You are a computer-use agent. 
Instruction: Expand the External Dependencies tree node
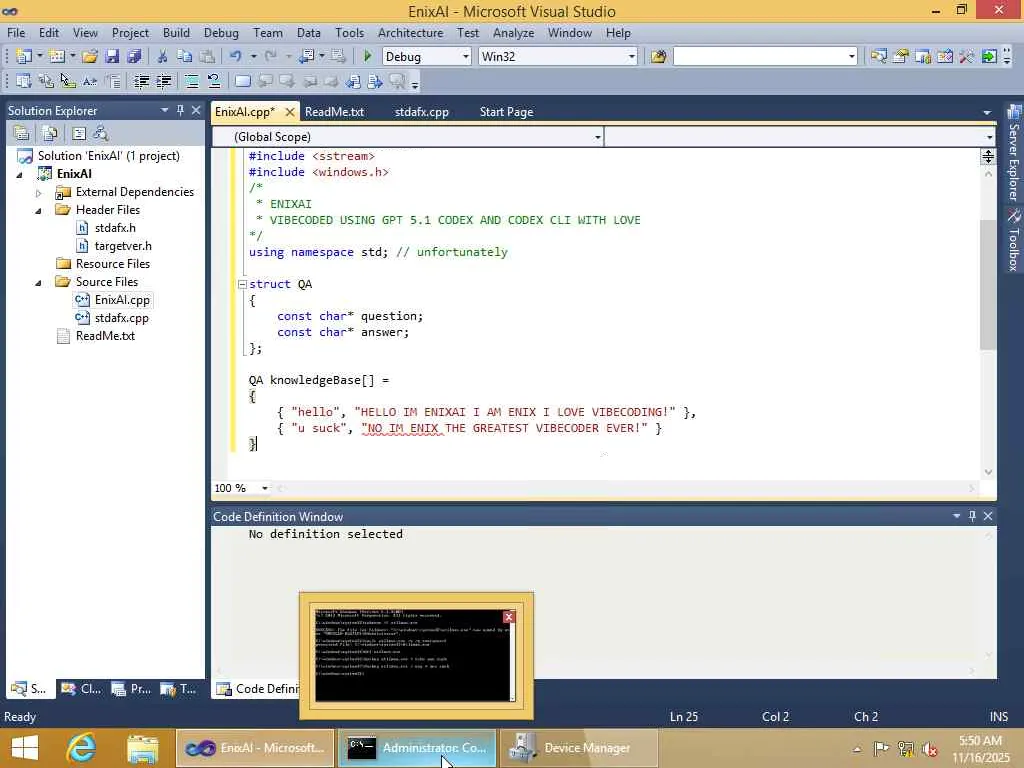click(x=39, y=192)
